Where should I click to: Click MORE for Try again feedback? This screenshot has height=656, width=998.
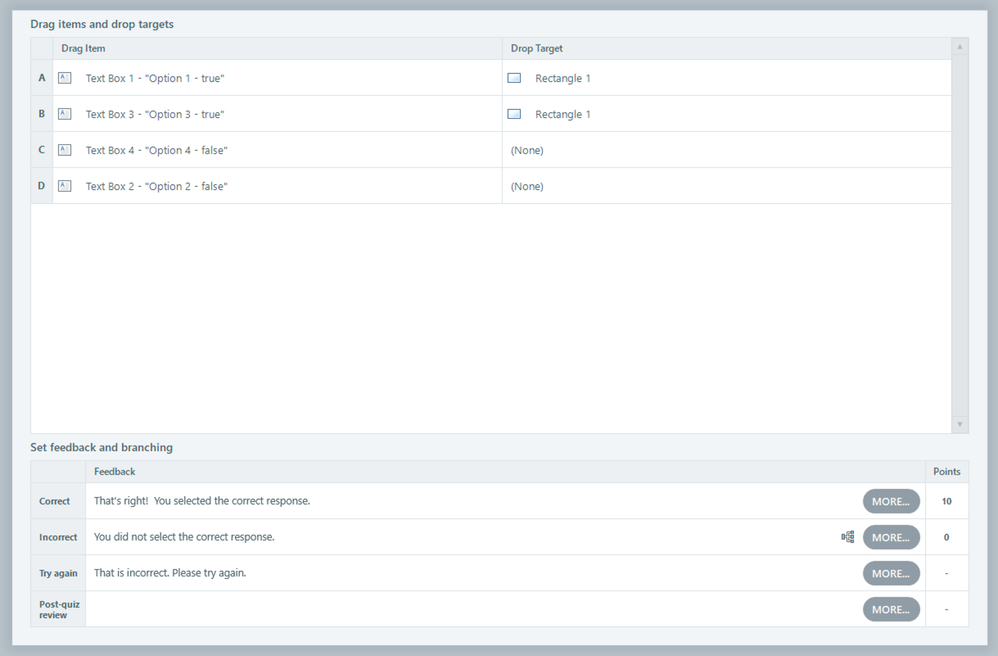pos(891,573)
